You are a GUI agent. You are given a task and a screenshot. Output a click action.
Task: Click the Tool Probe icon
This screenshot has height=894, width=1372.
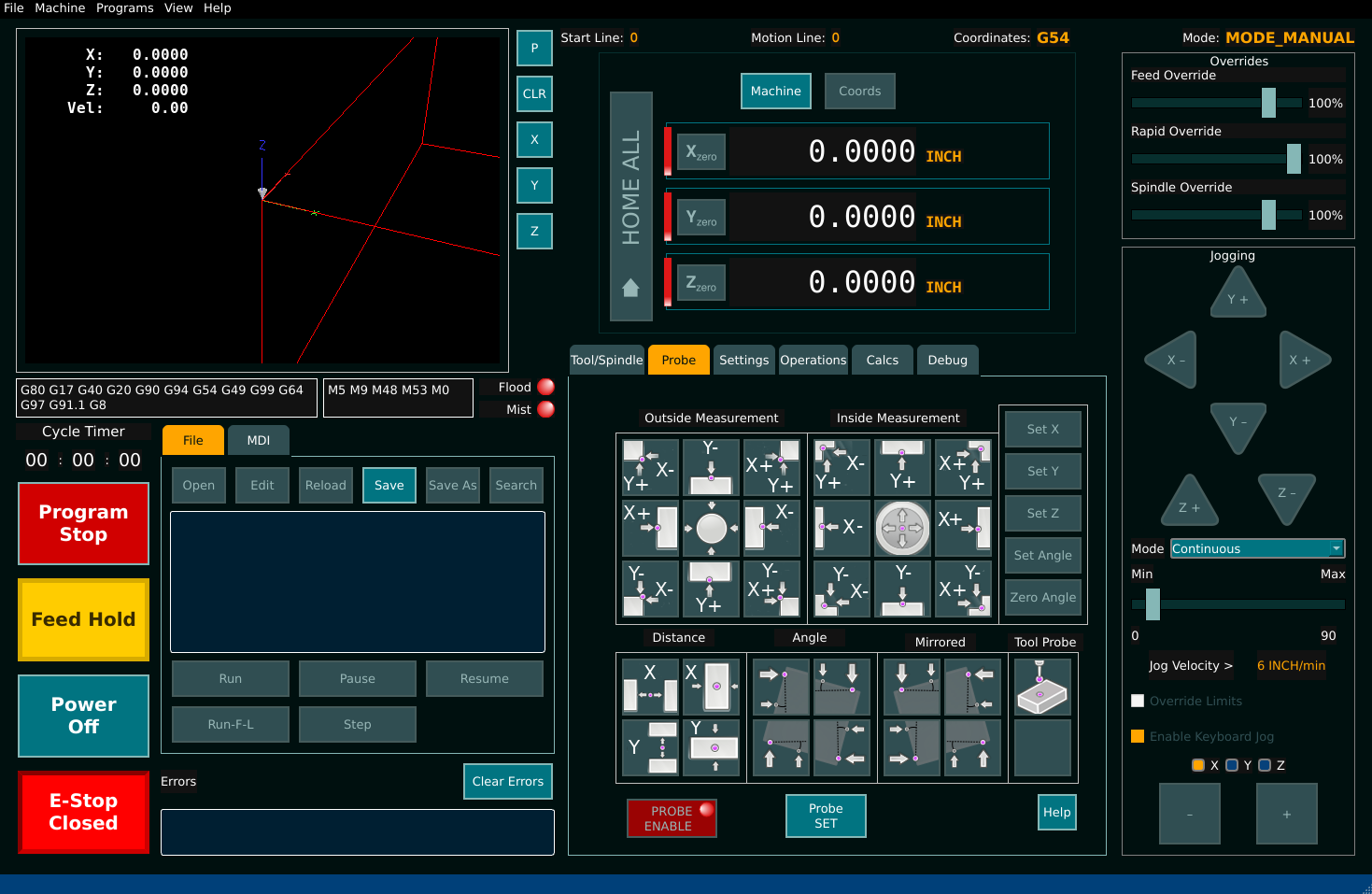pos(1041,688)
